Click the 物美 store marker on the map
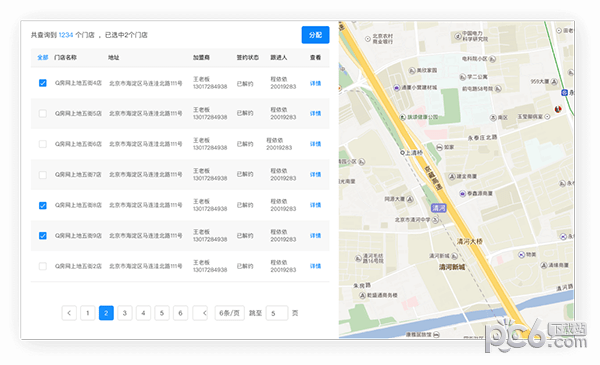This screenshot has width=600, height=365. 521,254
